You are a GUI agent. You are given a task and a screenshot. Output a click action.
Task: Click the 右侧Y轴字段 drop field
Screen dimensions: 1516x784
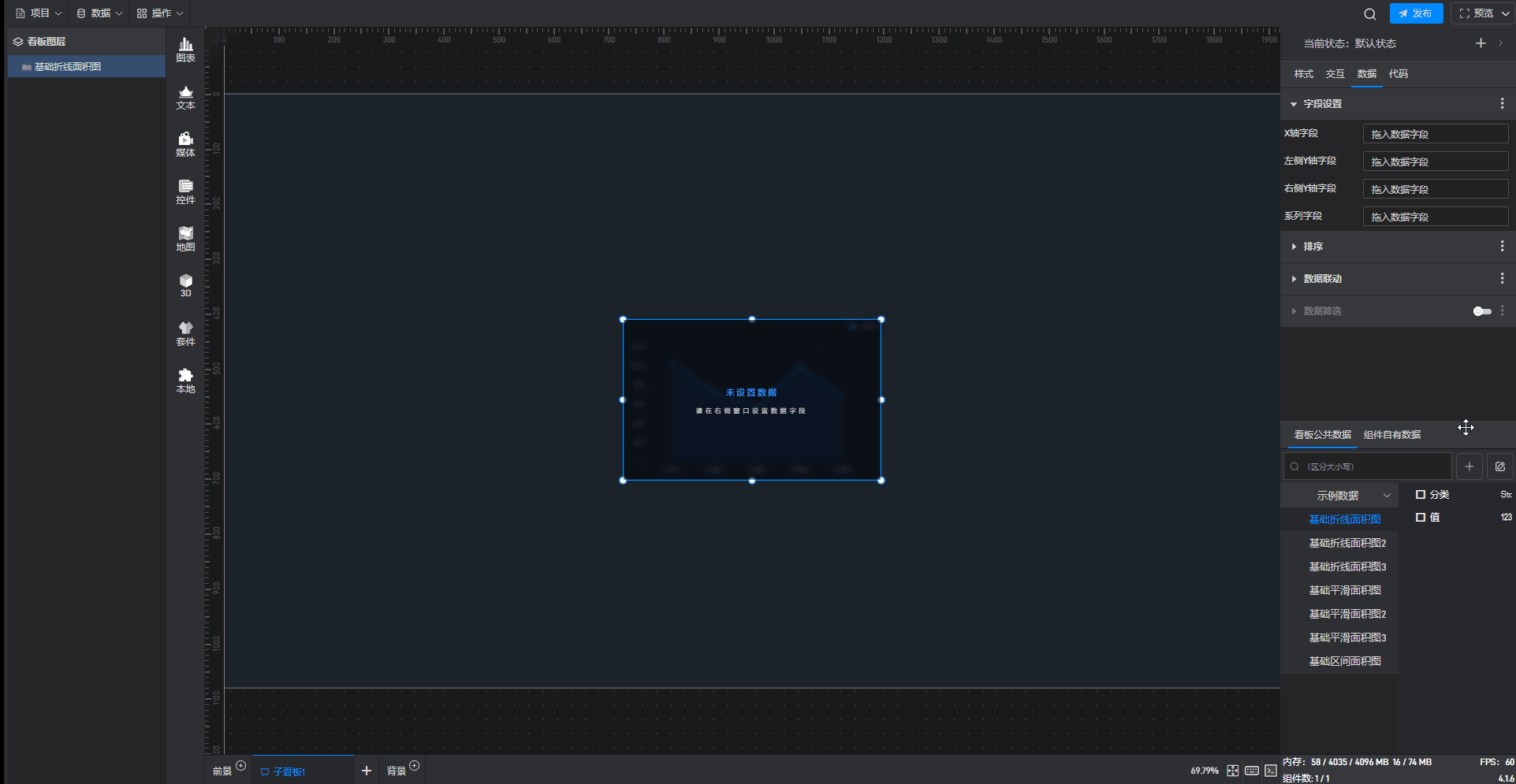1436,189
